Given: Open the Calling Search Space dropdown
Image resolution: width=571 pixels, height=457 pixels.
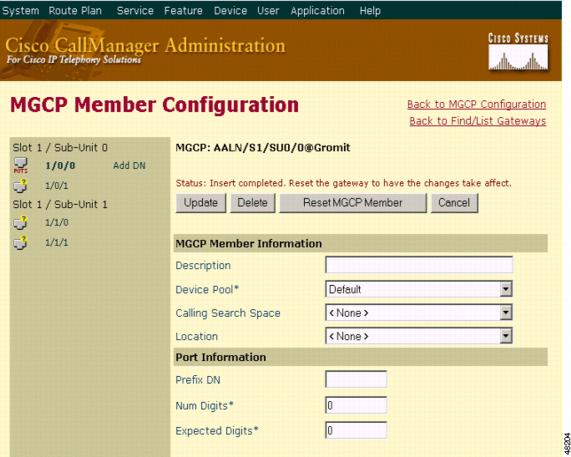Looking at the screenshot, I should click(x=419, y=312).
